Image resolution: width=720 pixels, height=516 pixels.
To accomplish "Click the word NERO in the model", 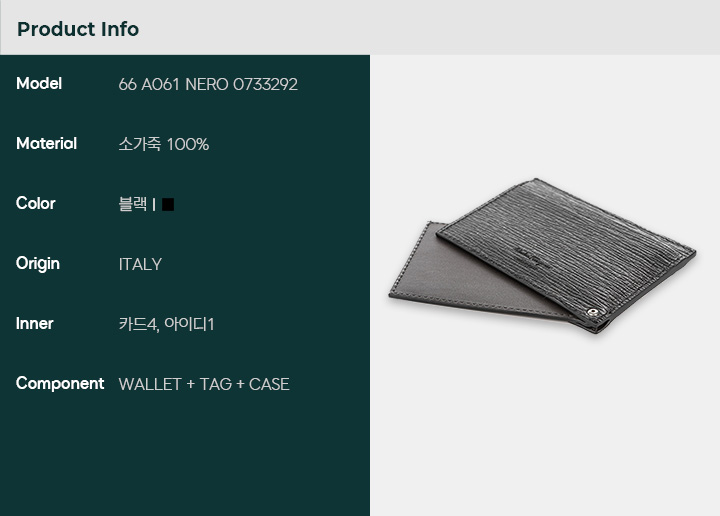I will coord(207,84).
